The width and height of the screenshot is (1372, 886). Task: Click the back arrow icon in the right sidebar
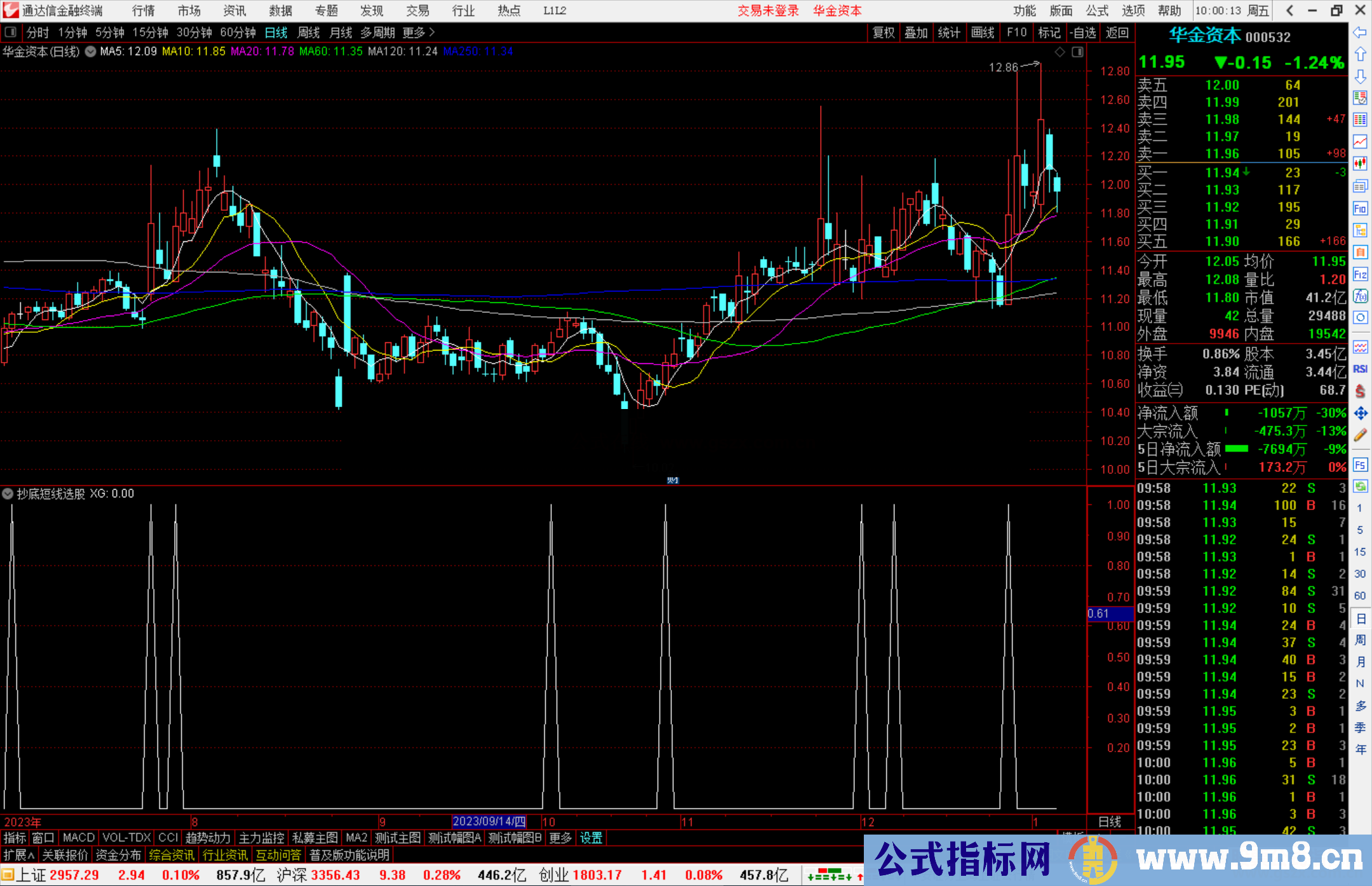coord(1360,32)
